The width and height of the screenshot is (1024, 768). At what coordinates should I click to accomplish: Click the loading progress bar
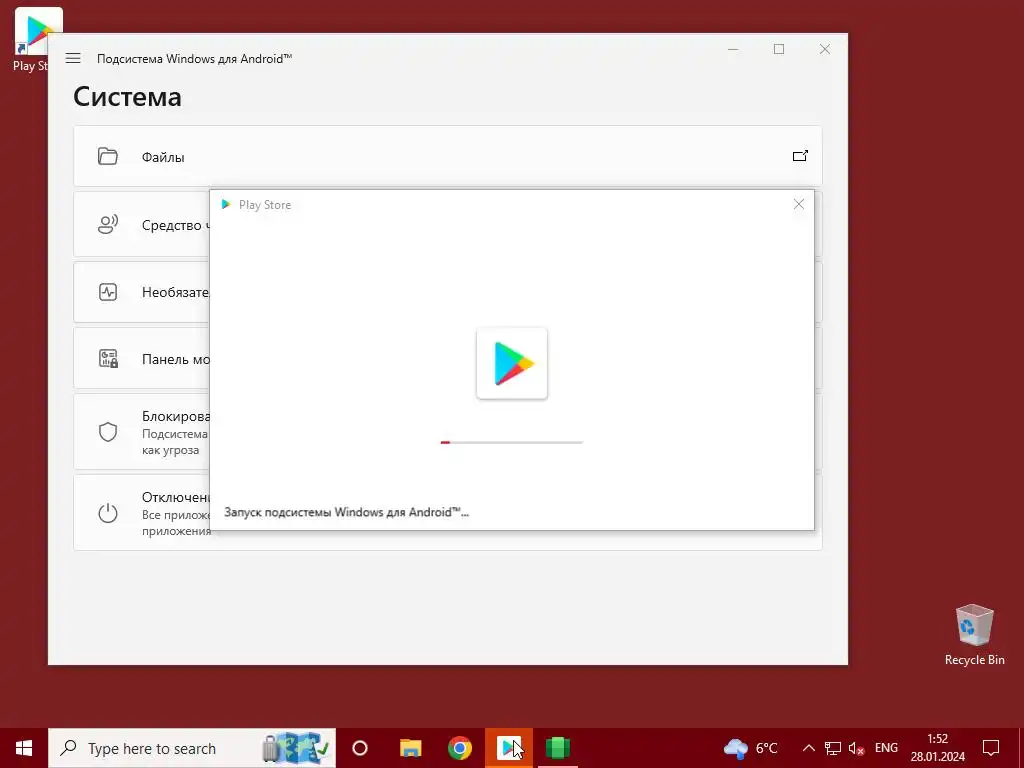[511, 442]
